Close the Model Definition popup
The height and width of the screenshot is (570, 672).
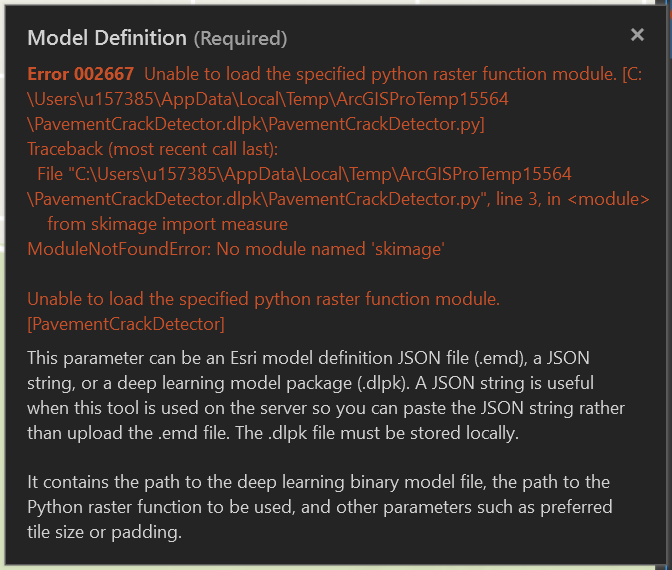pos(637,35)
